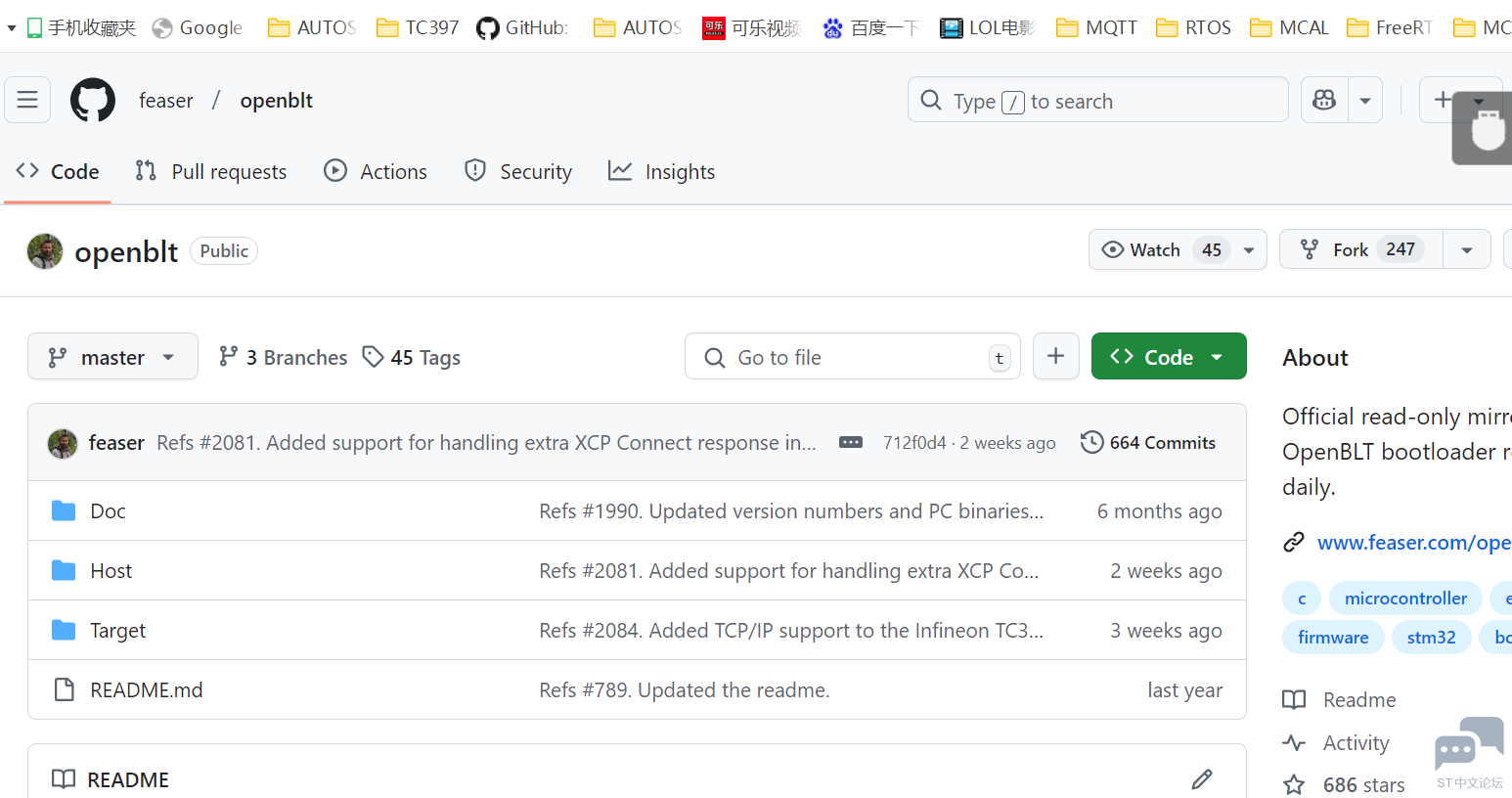This screenshot has width=1512, height=798.
Task: Open the Doc folder's commit Refs #1990
Action: (x=791, y=510)
